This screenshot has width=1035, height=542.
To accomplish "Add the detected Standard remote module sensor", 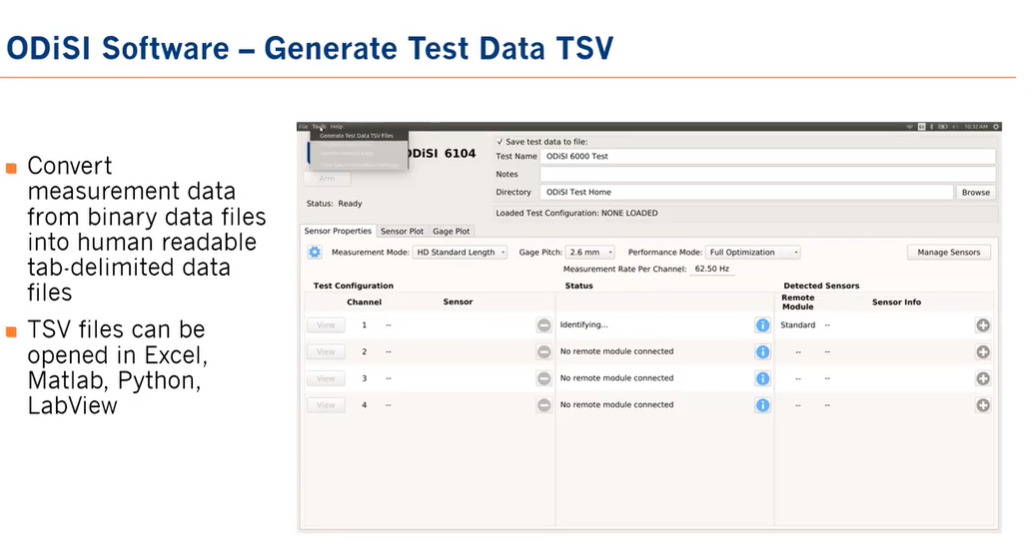I will (983, 325).
